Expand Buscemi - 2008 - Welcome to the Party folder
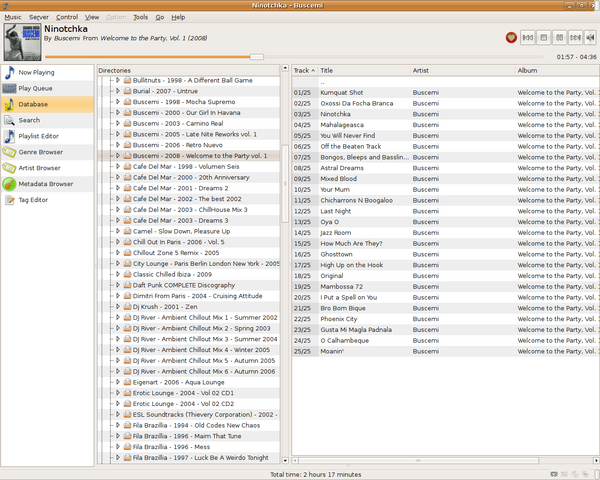This screenshot has height=480, width=600. pos(118,156)
